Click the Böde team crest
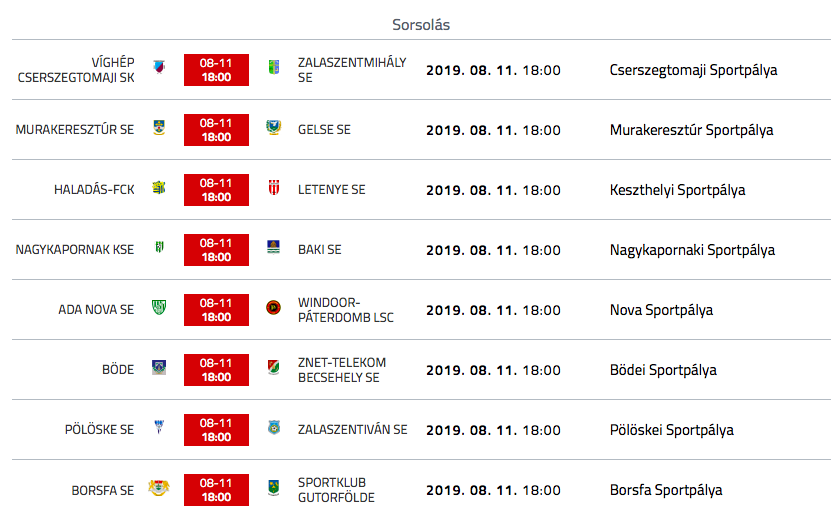Viewport: 838px width, 521px height. tap(159, 368)
